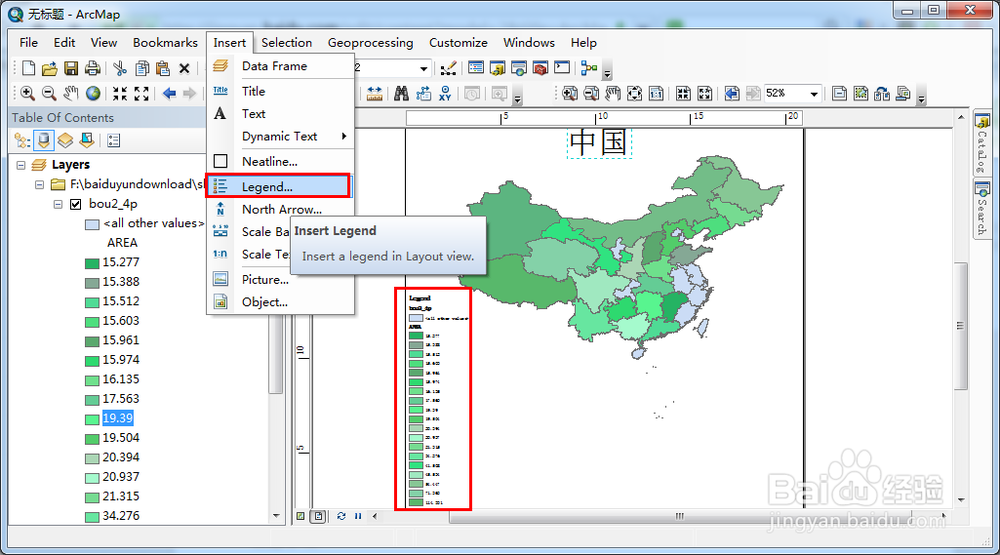This screenshot has width=1000, height=555.
Task: Click the Copy icon in the standard toolbar
Action: [142, 68]
